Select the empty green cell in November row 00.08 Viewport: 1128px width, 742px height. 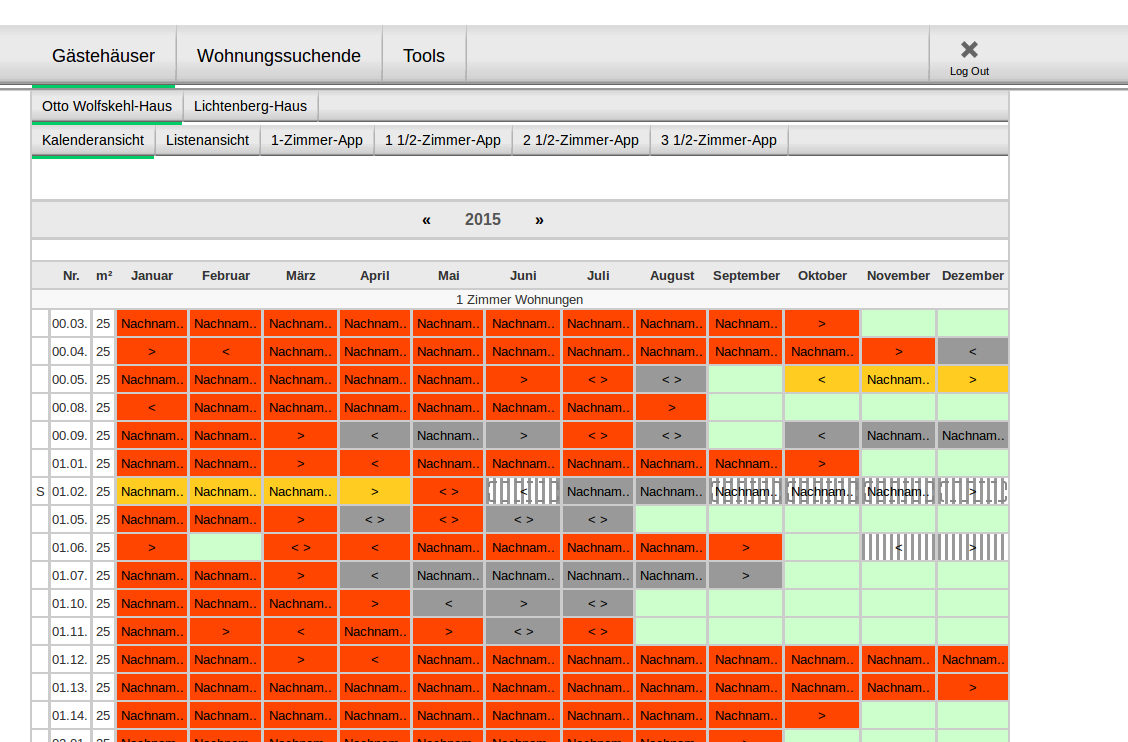click(897, 407)
